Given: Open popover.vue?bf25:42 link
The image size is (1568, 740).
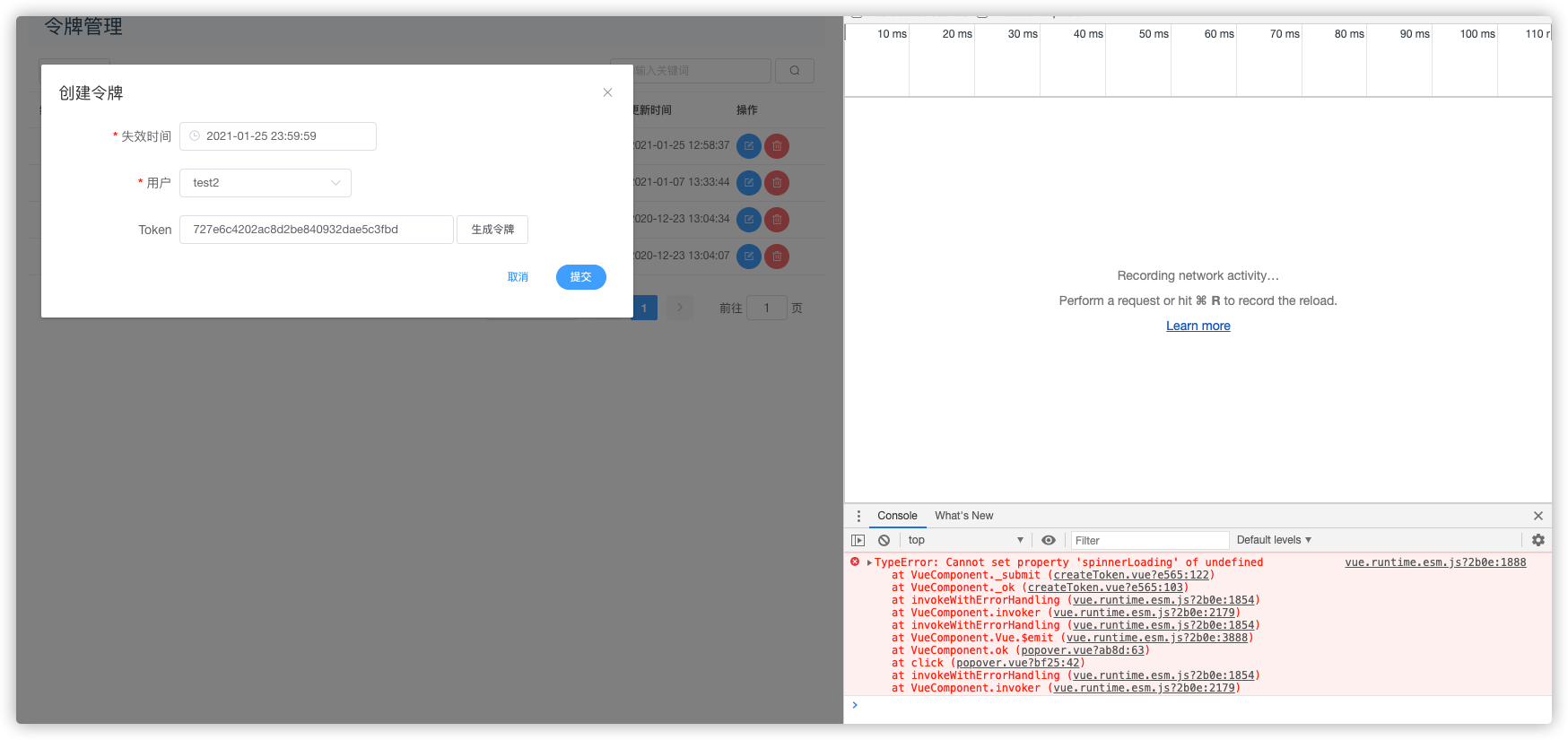Looking at the screenshot, I should tap(1017, 663).
